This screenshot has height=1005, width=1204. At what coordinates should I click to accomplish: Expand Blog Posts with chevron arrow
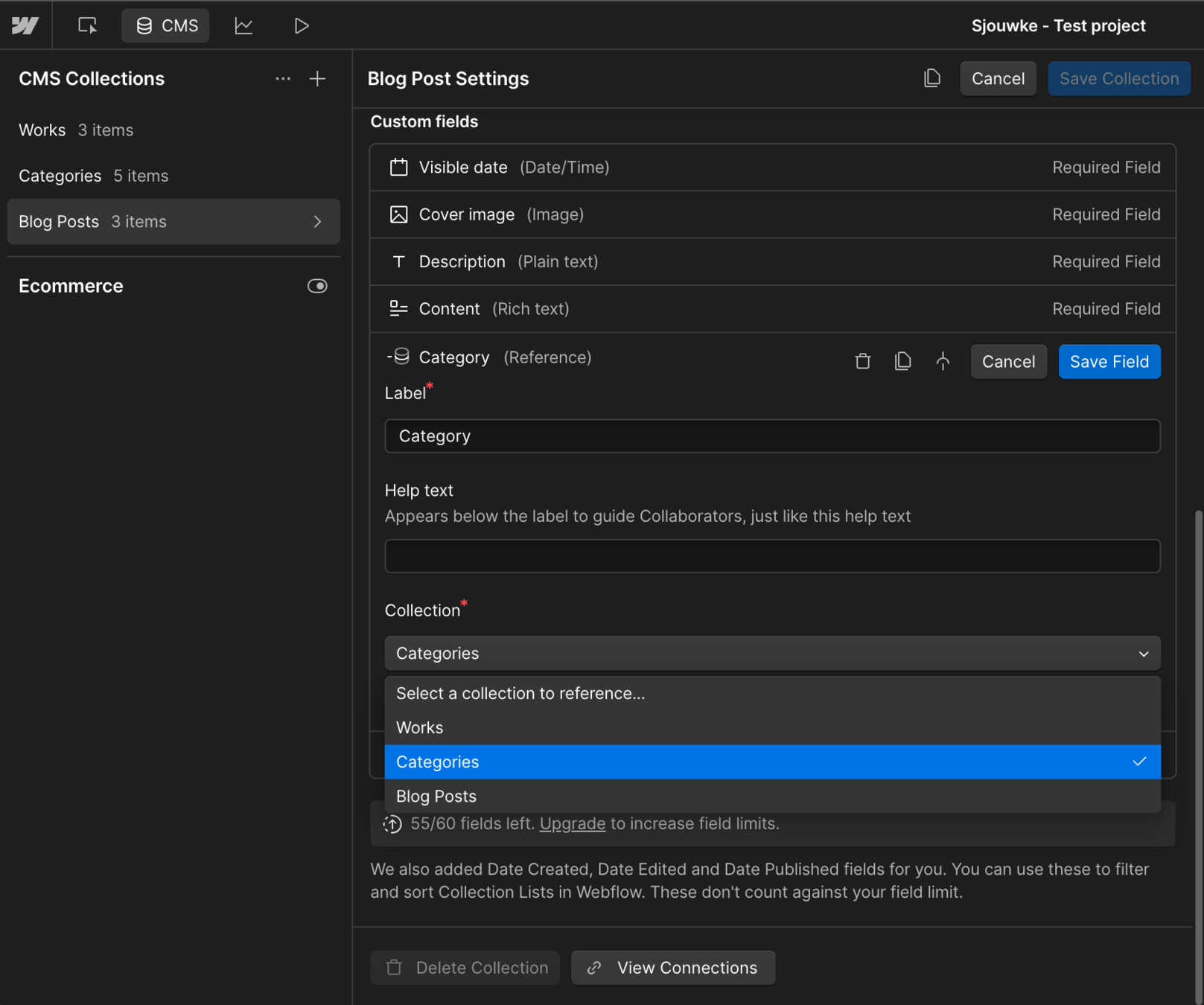pyautogui.click(x=318, y=222)
